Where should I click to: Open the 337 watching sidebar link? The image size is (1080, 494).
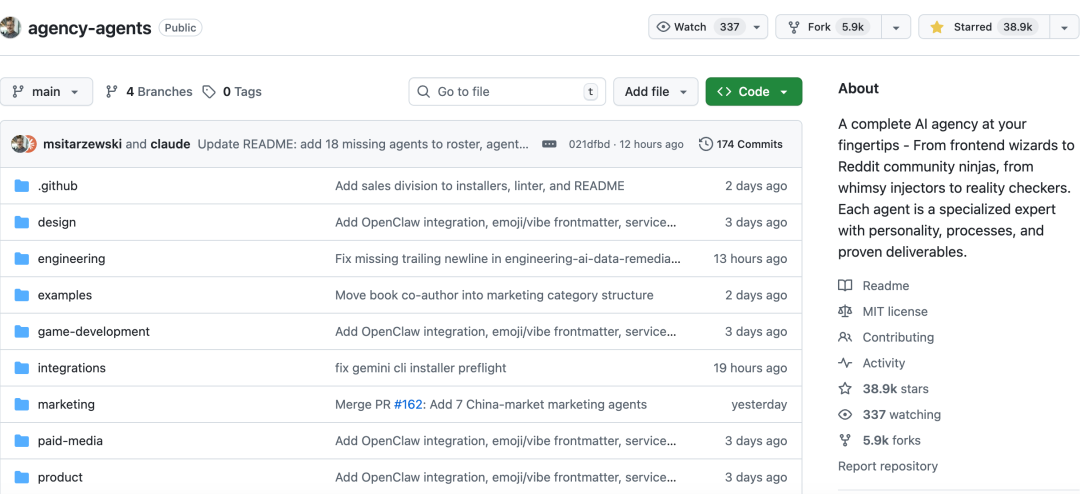pyautogui.click(x=889, y=415)
